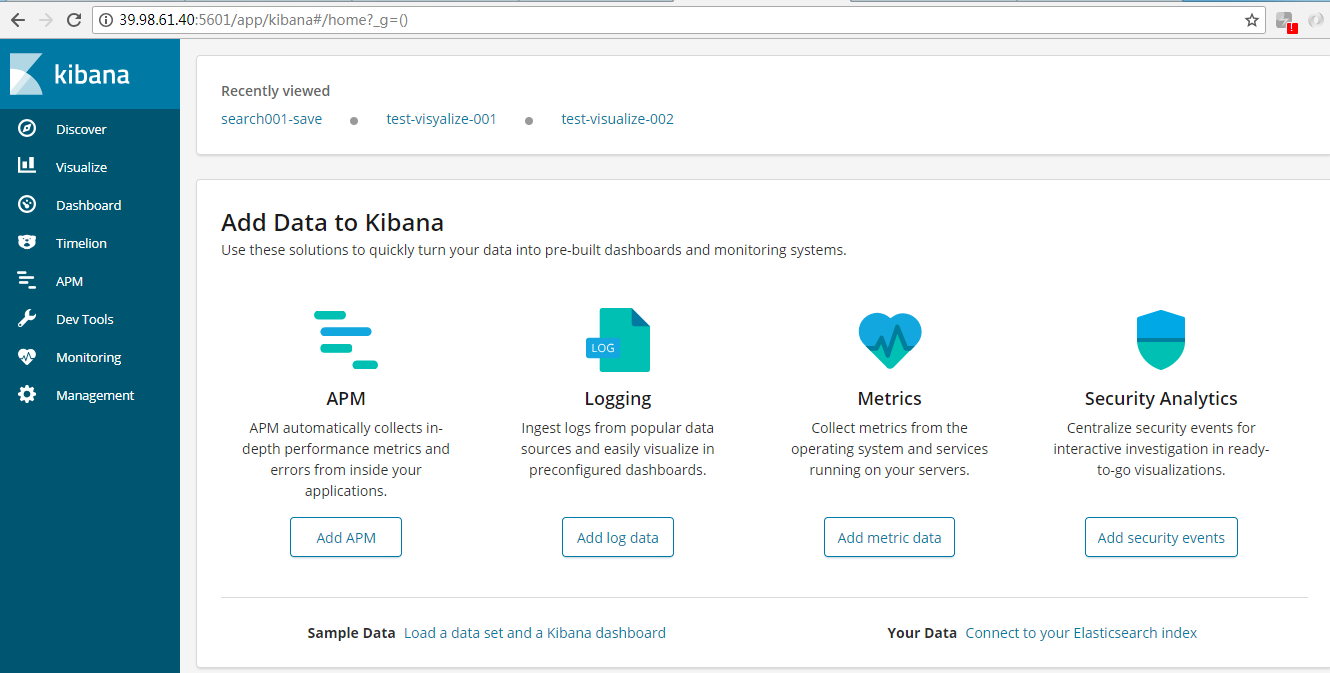
Task: Open recently viewed search001-save
Action: [271, 119]
